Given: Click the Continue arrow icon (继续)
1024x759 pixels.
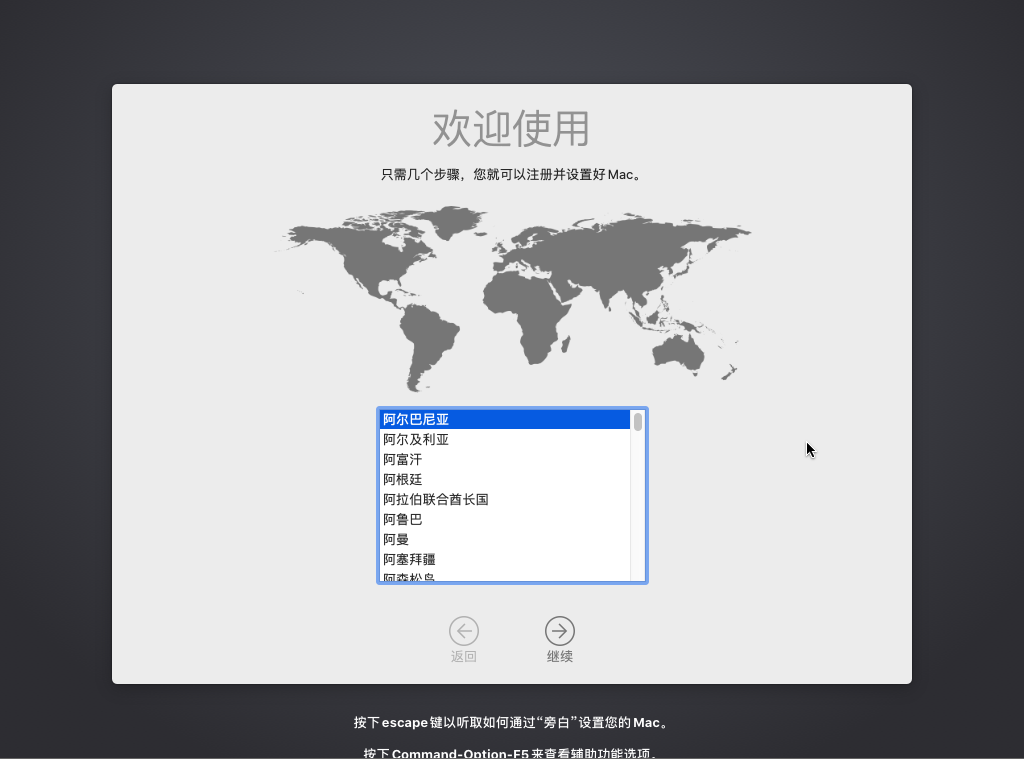Looking at the screenshot, I should (x=560, y=631).
